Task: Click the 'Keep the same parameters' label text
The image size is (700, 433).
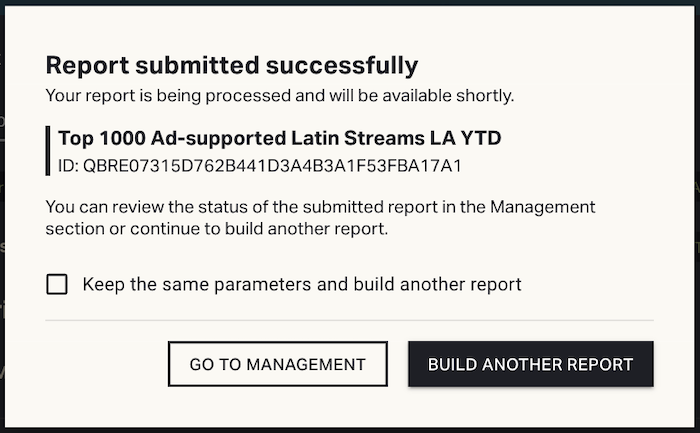Action: [301, 285]
